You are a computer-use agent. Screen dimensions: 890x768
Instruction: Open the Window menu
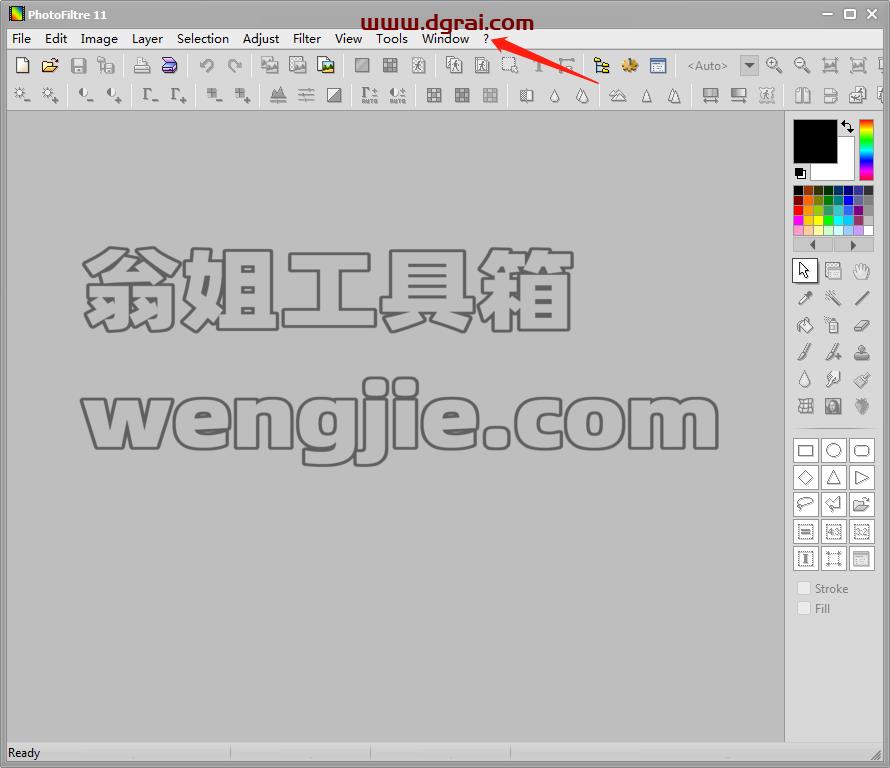(x=446, y=39)
